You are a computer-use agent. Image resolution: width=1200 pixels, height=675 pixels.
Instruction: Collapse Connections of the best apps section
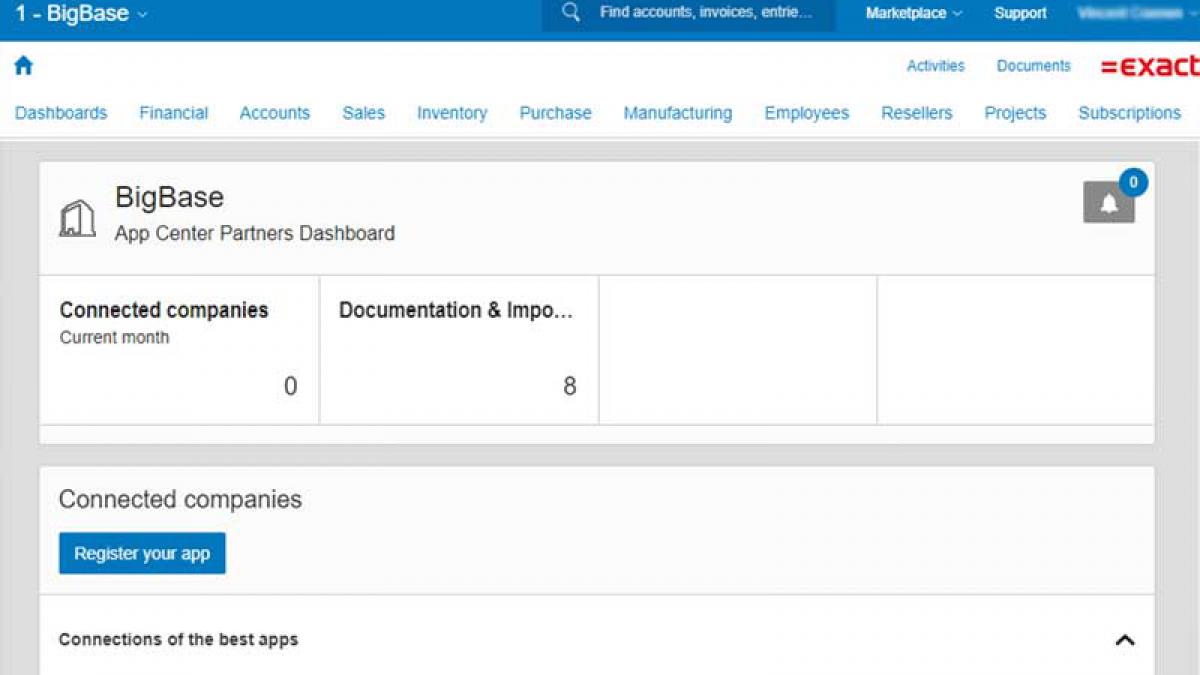pyautogui.click(x=1125, y=640)
